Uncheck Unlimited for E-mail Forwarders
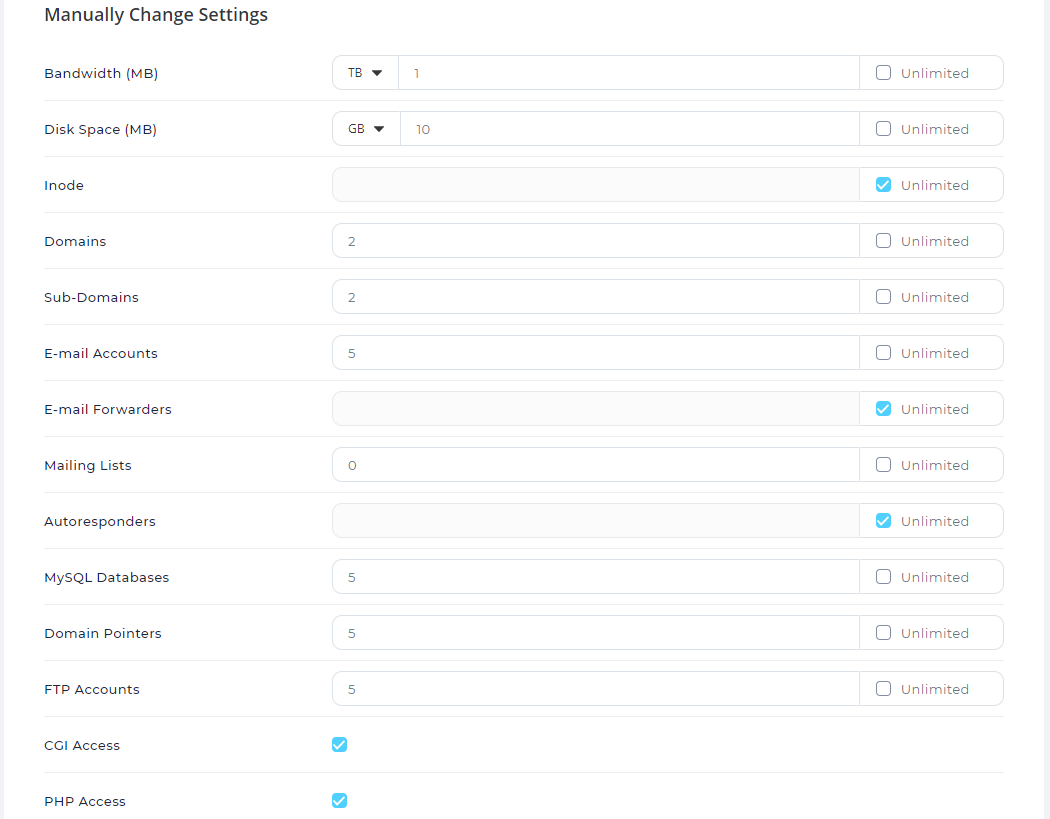Viewport: 1050px width, 819px height. pos(883,408)
